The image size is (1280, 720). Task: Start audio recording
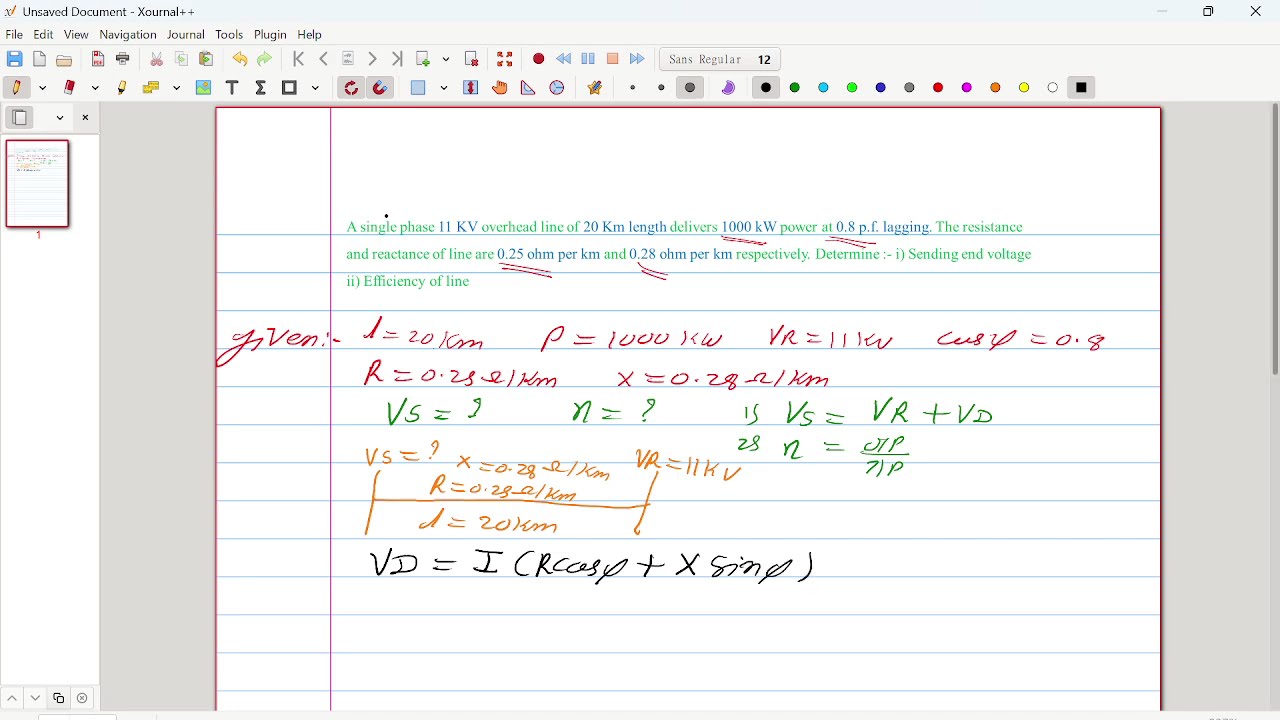(x=539, y=60)
